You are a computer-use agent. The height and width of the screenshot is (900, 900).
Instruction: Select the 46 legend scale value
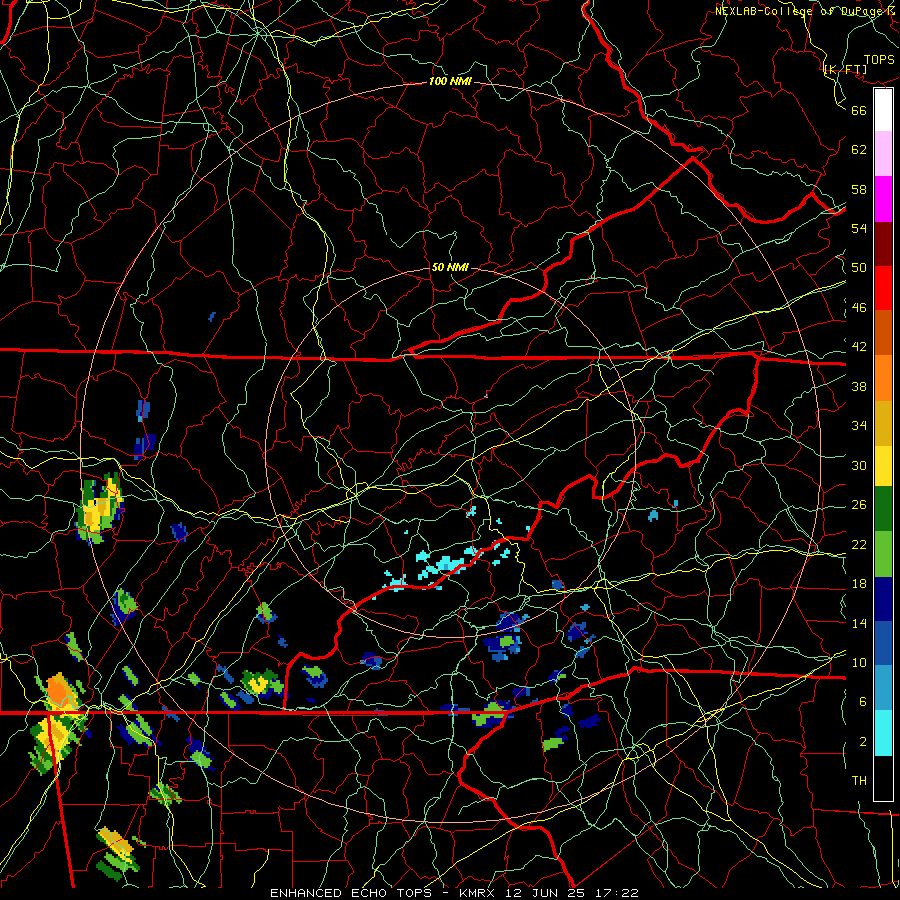coord(859,308)
